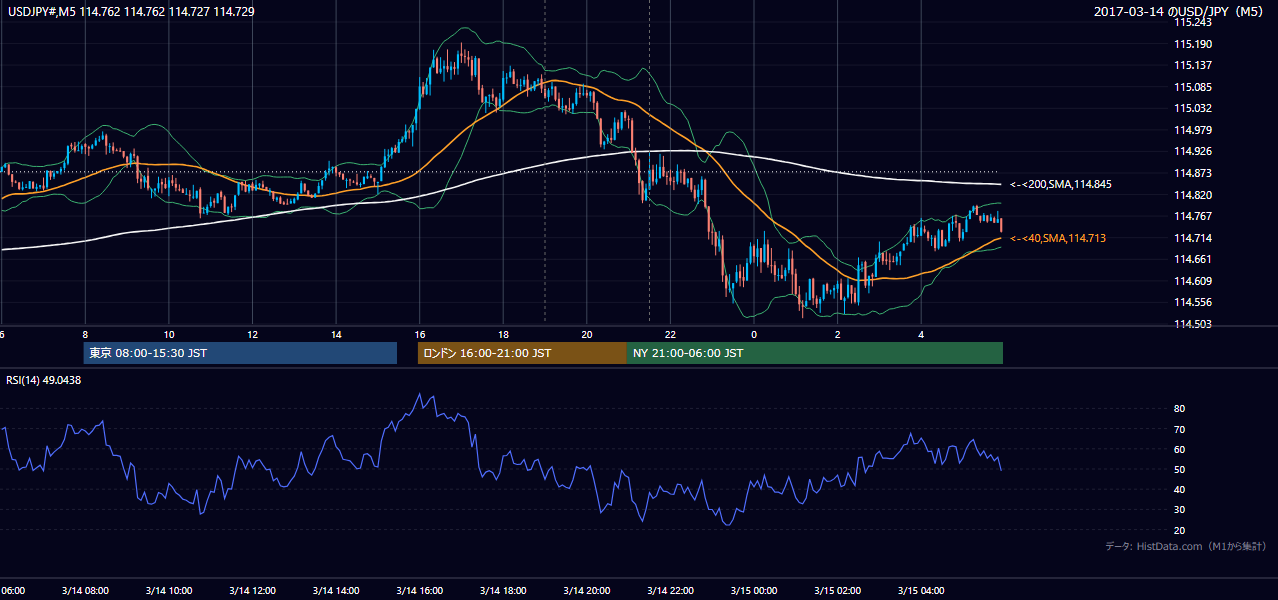Click the RSI 30 level label

(1180, 510)
